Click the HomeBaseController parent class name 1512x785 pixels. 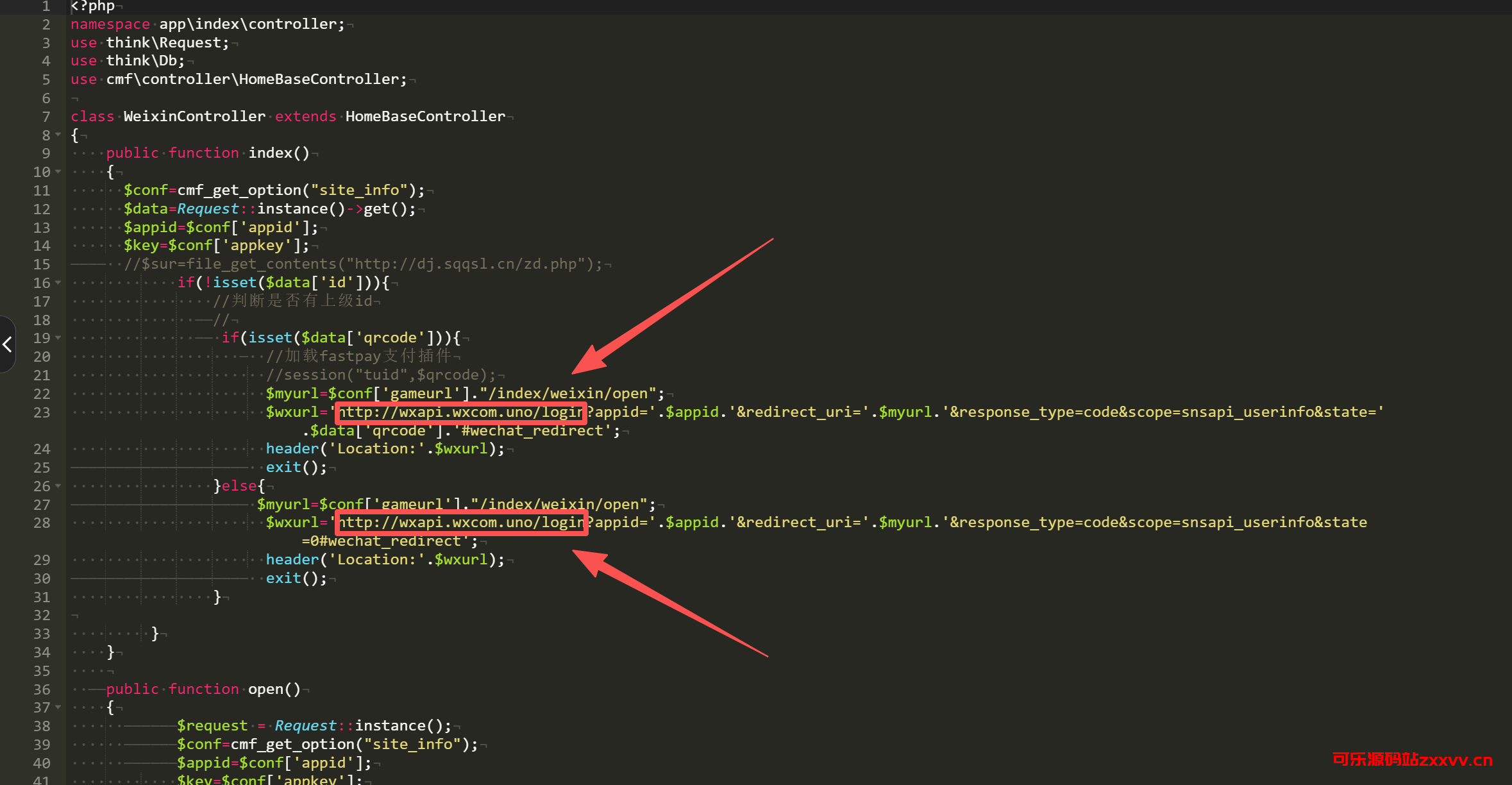point(424,117)
